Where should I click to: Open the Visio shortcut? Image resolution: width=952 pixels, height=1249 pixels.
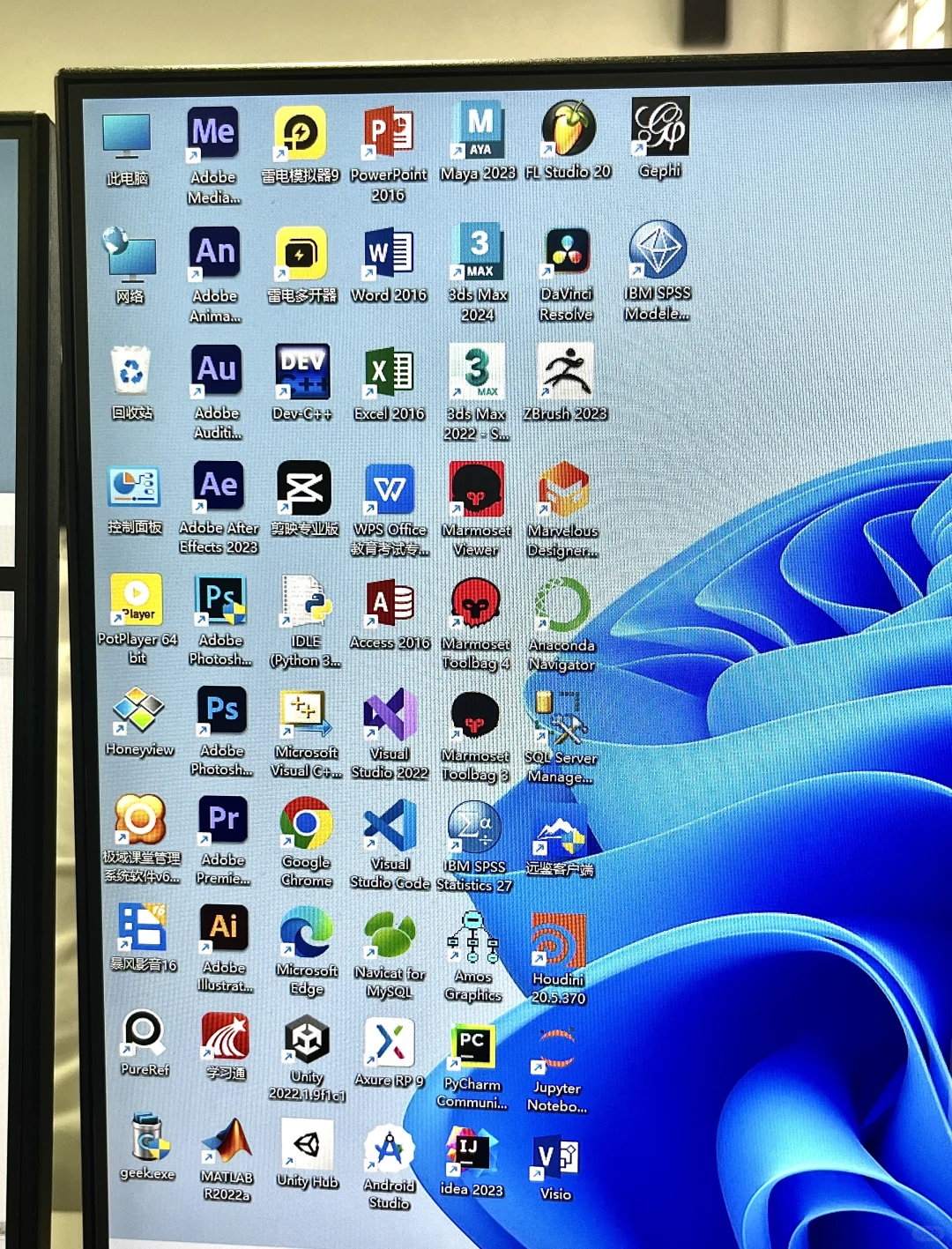pos(555,1156)
